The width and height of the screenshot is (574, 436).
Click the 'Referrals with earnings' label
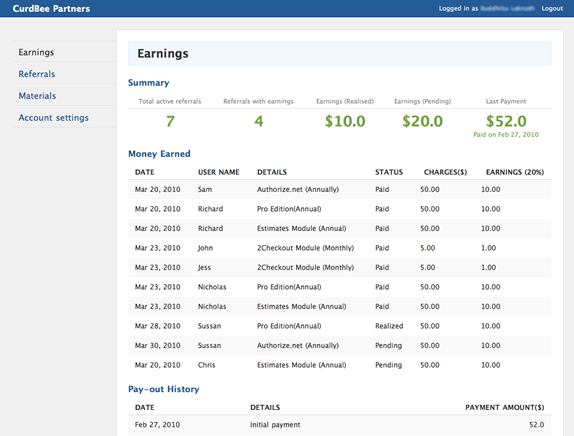(x=258, y=101)
